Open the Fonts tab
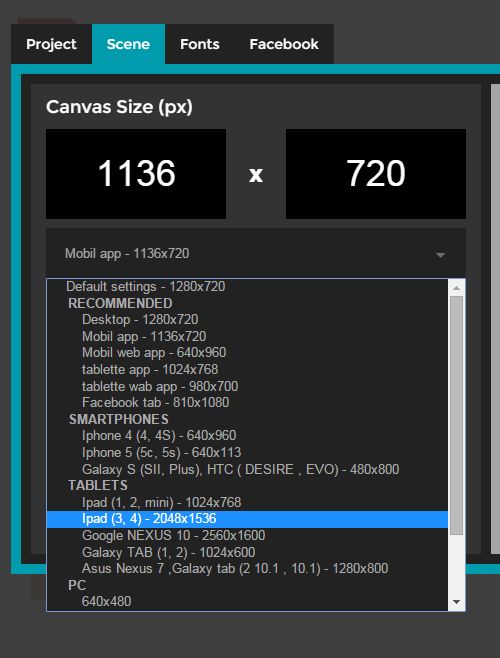The width and height of the screenshot is (500, 658). tap(199, 44)
